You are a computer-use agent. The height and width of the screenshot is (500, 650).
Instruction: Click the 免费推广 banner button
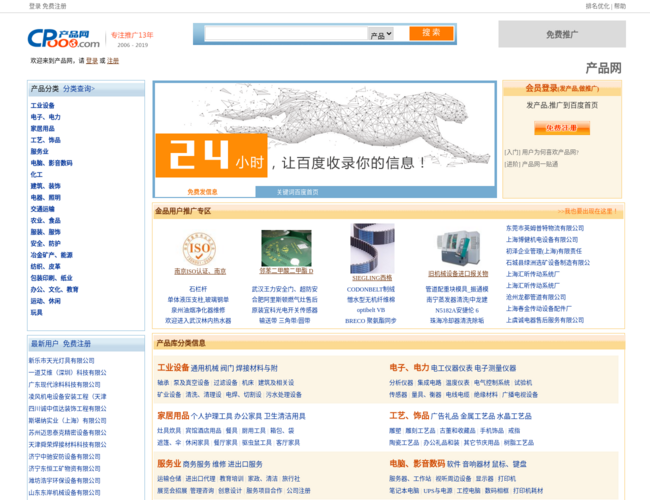562,34
